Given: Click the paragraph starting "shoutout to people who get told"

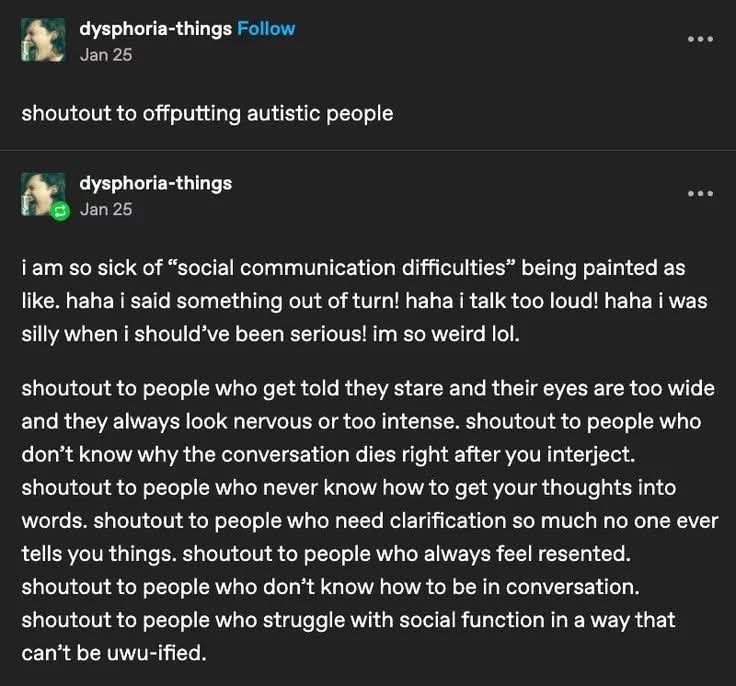Looking at the screenshot, I should (370, 521).
